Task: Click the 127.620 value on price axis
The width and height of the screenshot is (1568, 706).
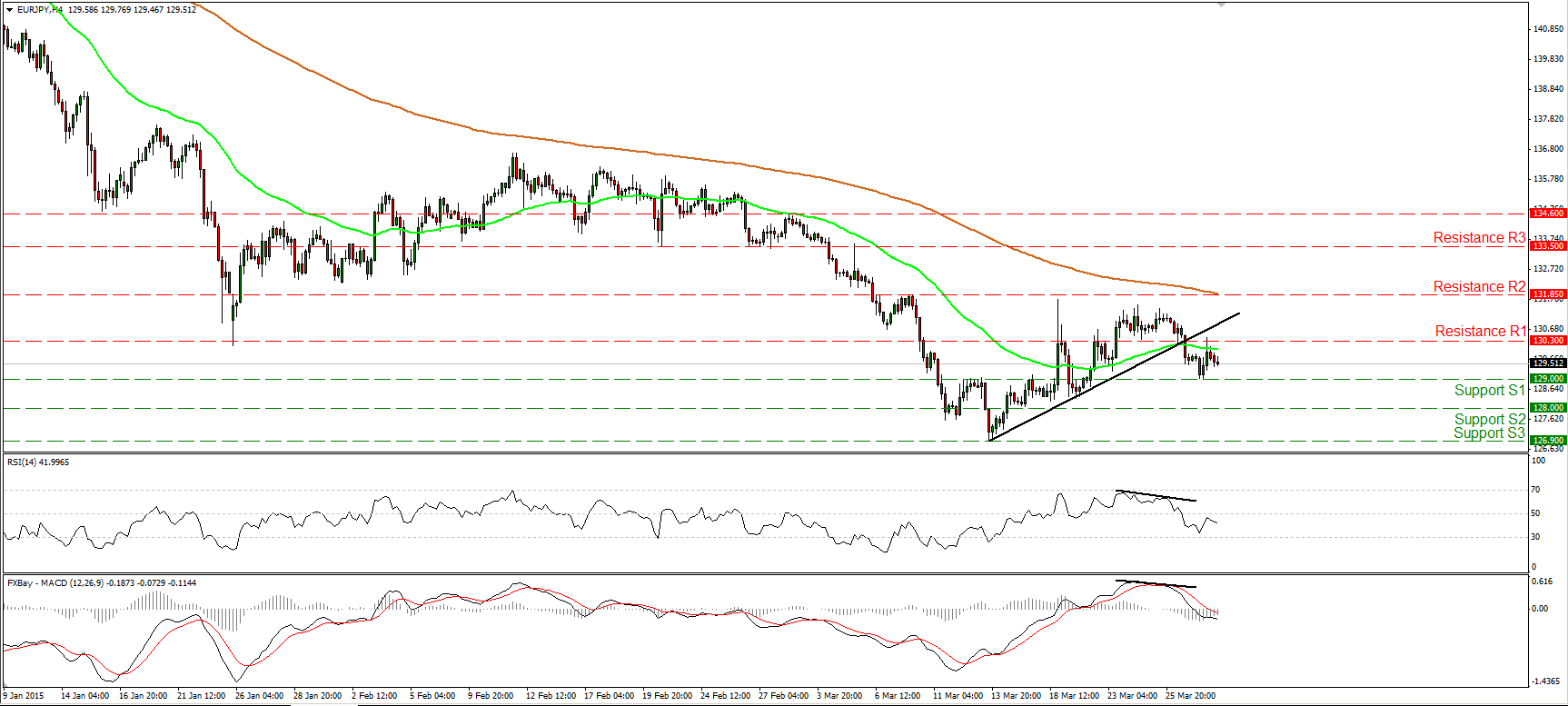Action: tap(1548, 419)
